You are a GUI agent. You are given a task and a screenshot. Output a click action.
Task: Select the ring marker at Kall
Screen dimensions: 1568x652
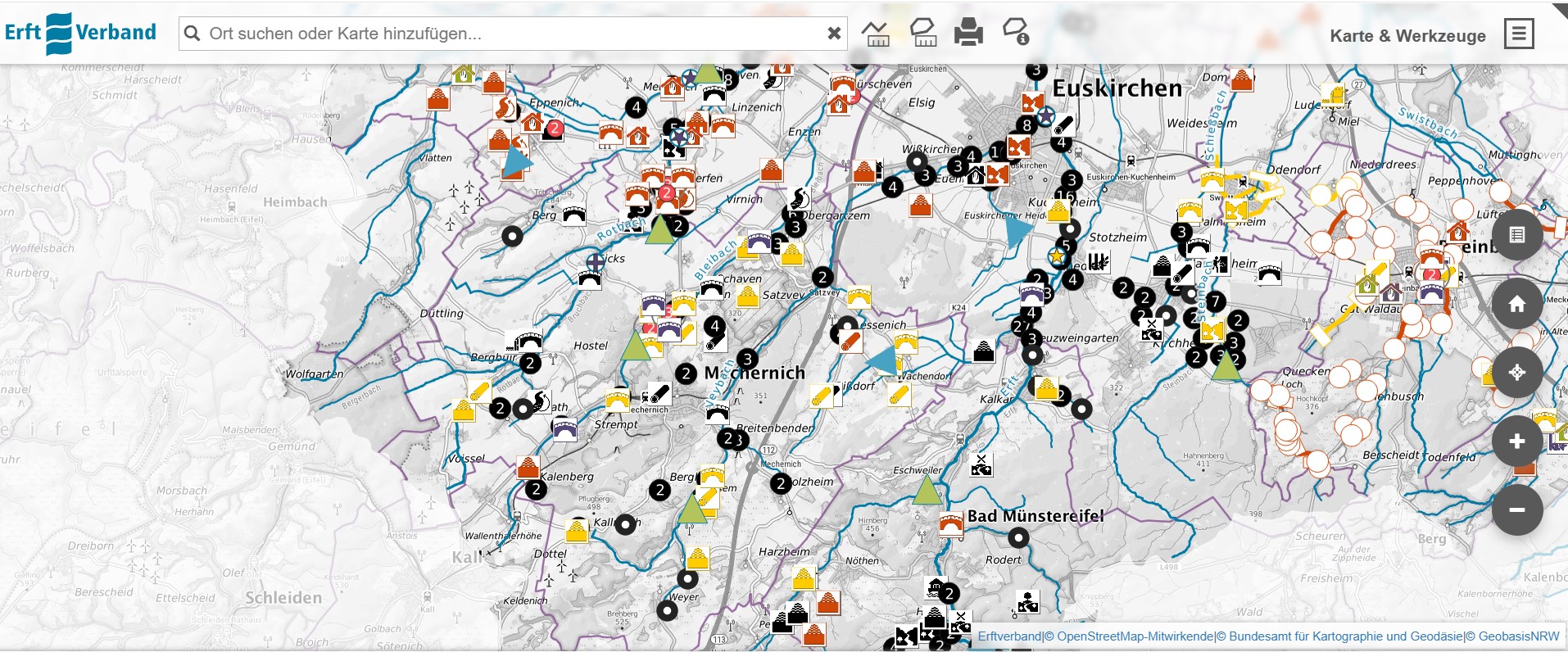[x=626, y=524]
